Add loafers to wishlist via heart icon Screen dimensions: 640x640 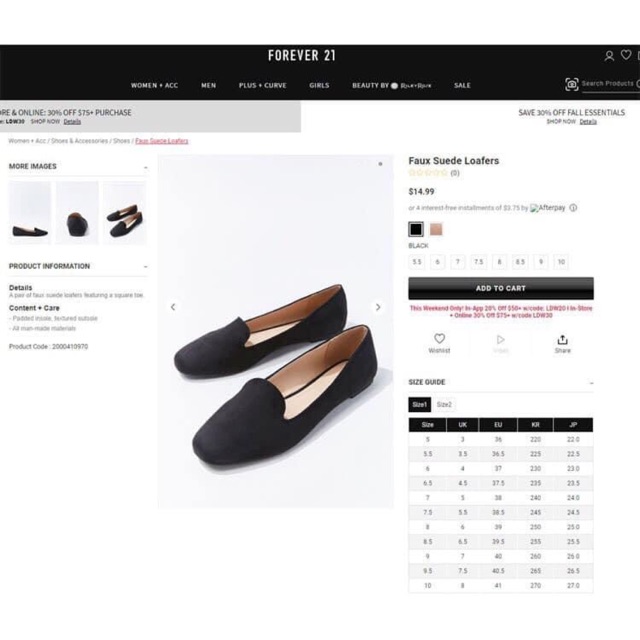(x=439, y=339)
